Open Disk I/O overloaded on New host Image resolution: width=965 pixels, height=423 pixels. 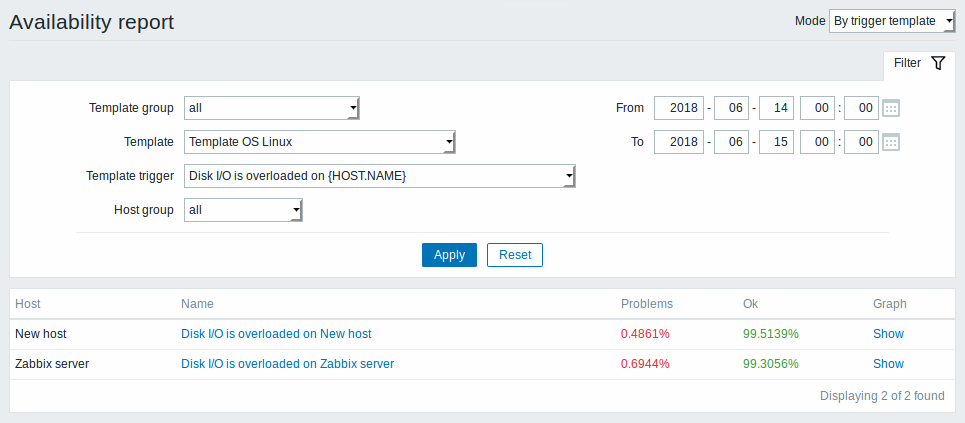point(276,334)
